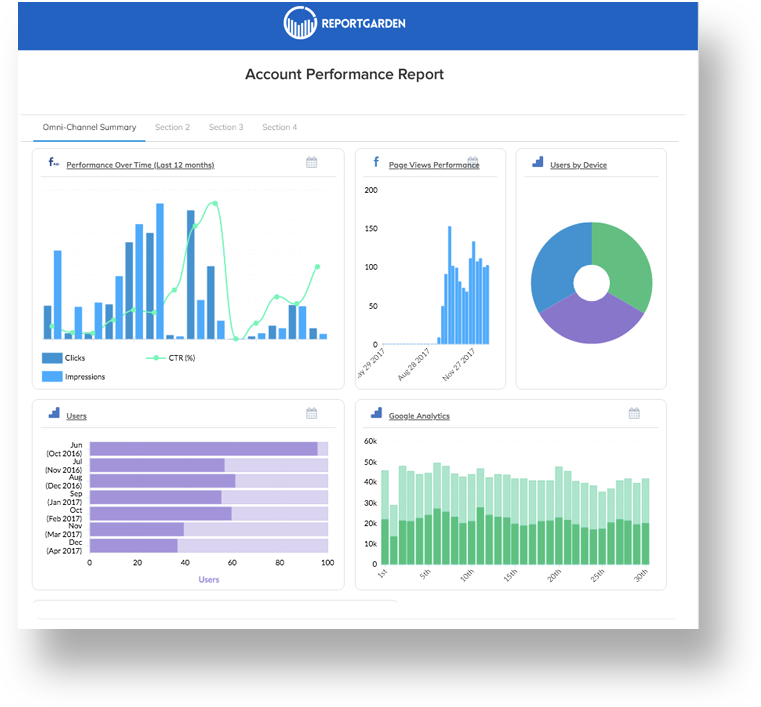
Task: Toggle the CTR (%) legend marker
Action: click(156, 358)
